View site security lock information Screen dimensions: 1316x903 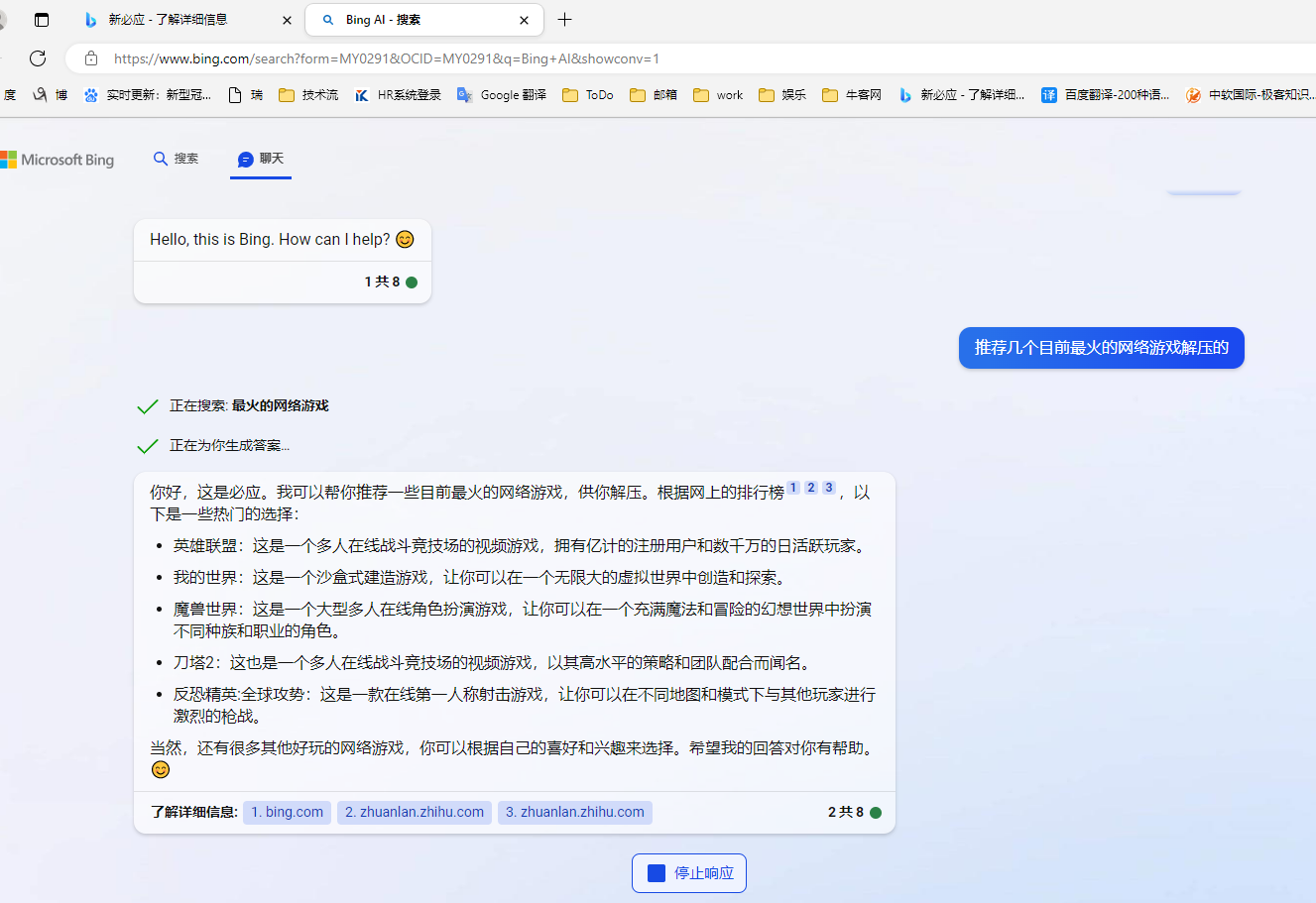coord(91,58)
